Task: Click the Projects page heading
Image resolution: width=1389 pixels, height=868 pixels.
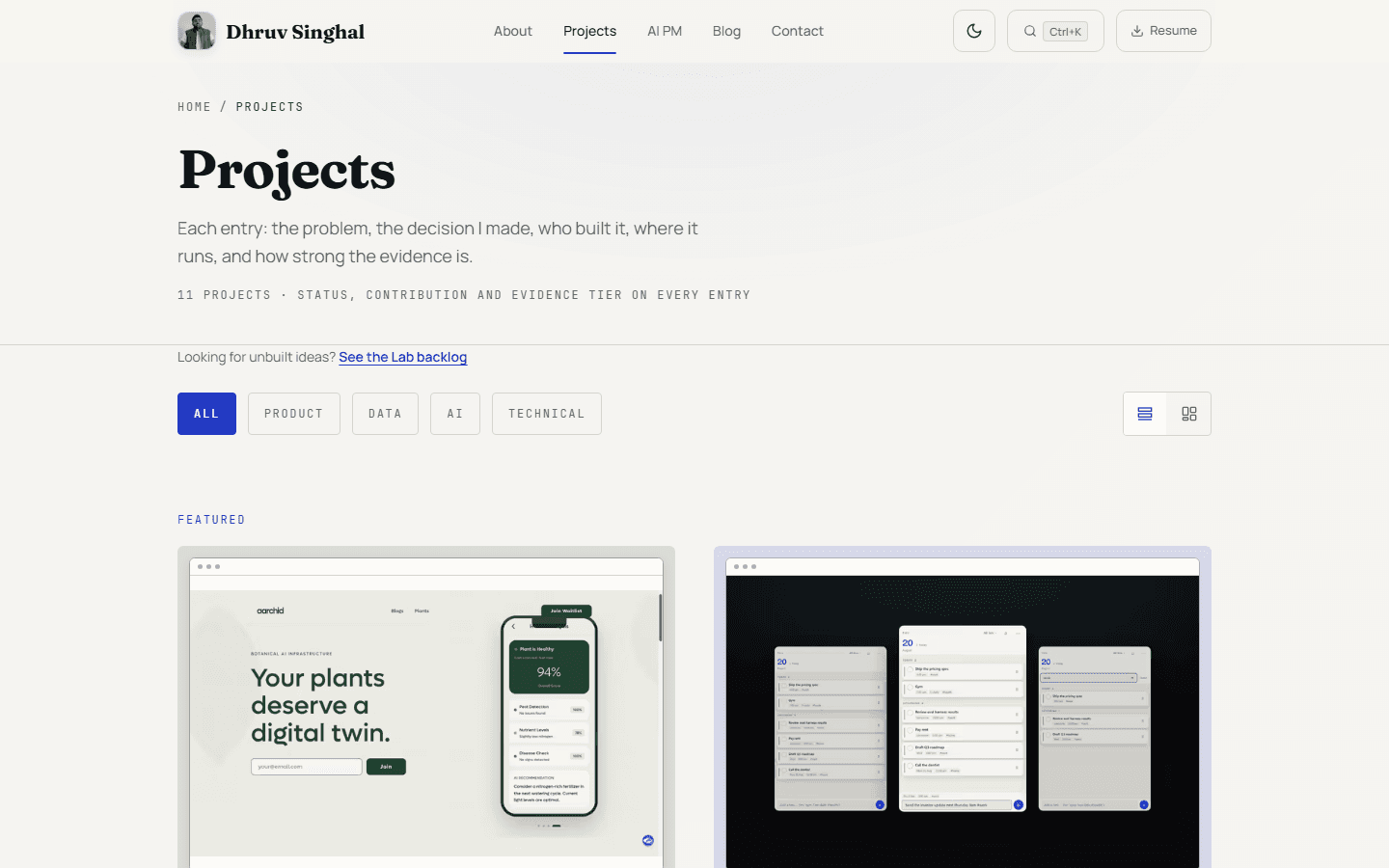Action: point(286,171)
